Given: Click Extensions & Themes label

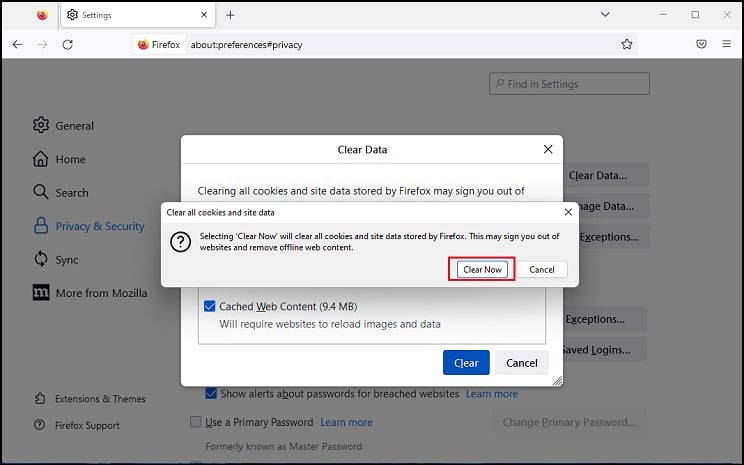Looking at the screenshot, I should tap(100, 399).
